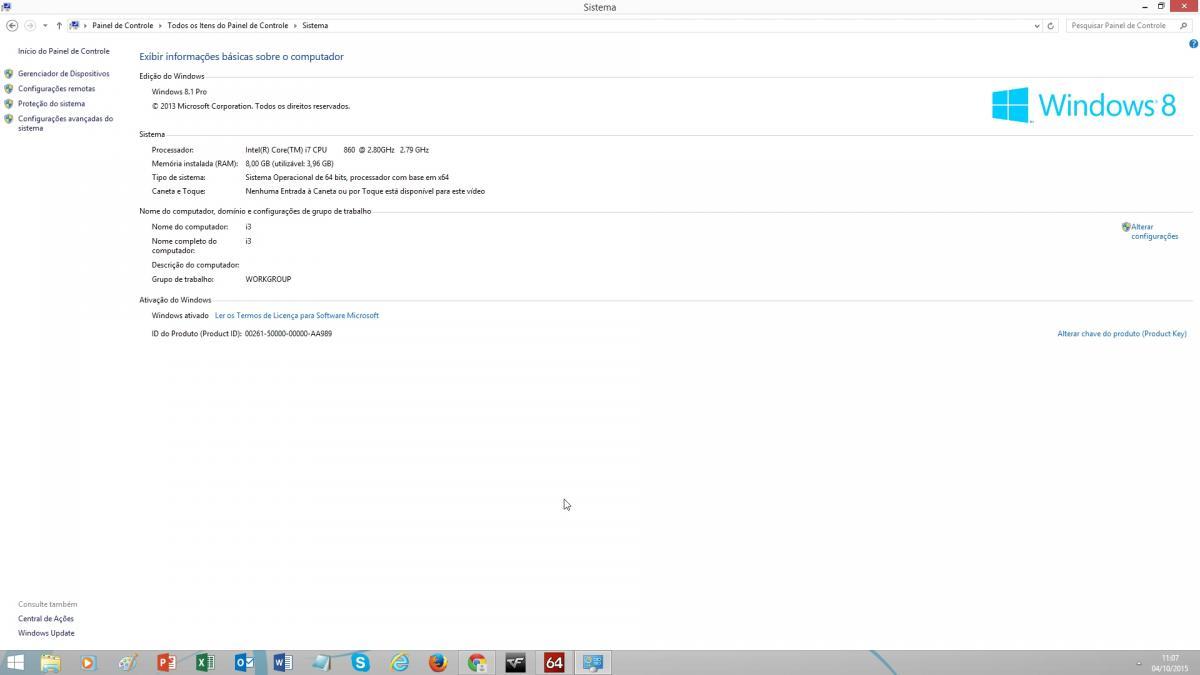Click the Windows 8.1 Pro edition text
Image resolution: width=1200 pixels, height=675 pixels.
pyautogui.click(x=179, y=91)
